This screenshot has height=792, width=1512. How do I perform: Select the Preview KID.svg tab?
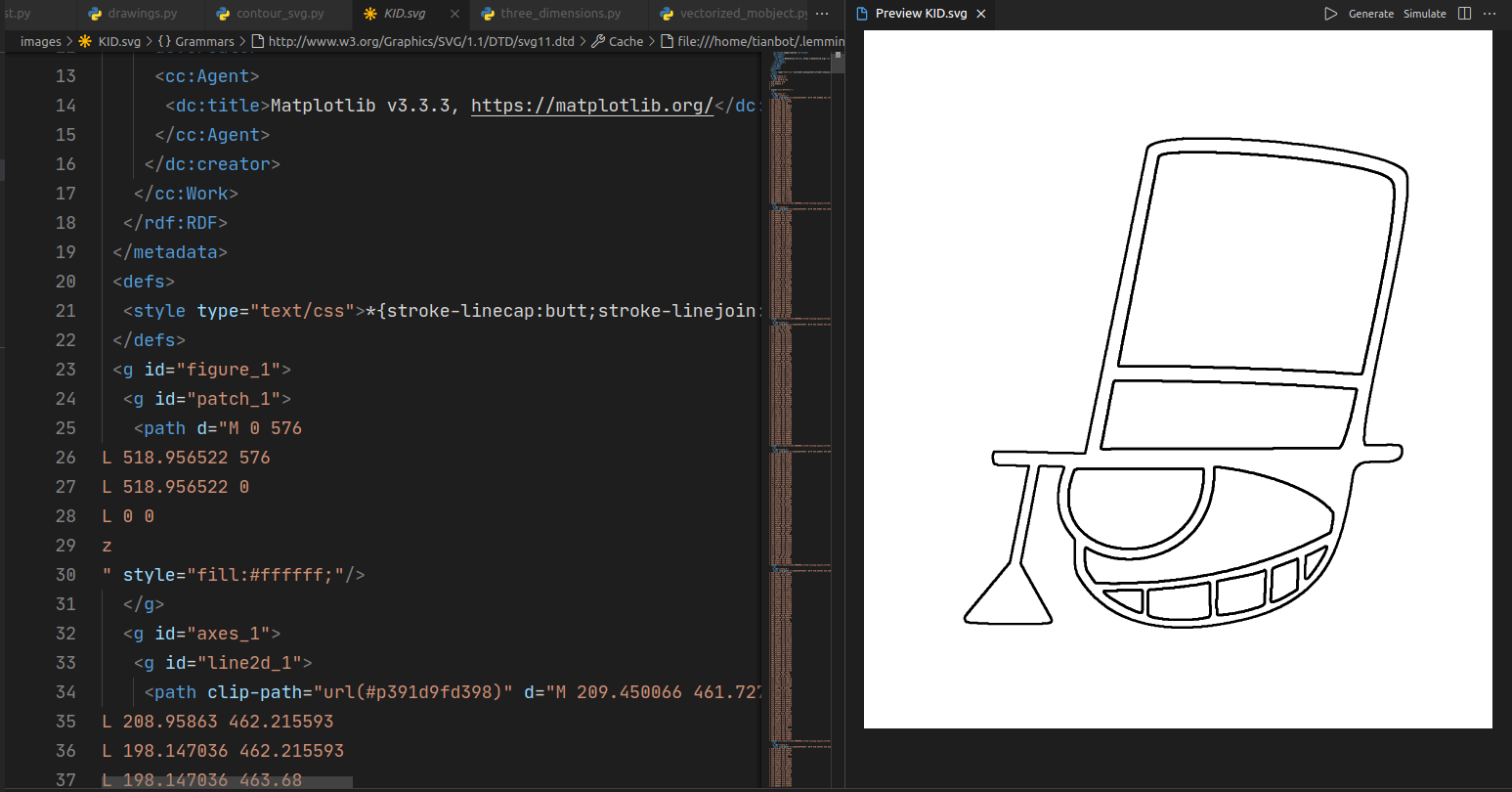click(x=921, y=14)
